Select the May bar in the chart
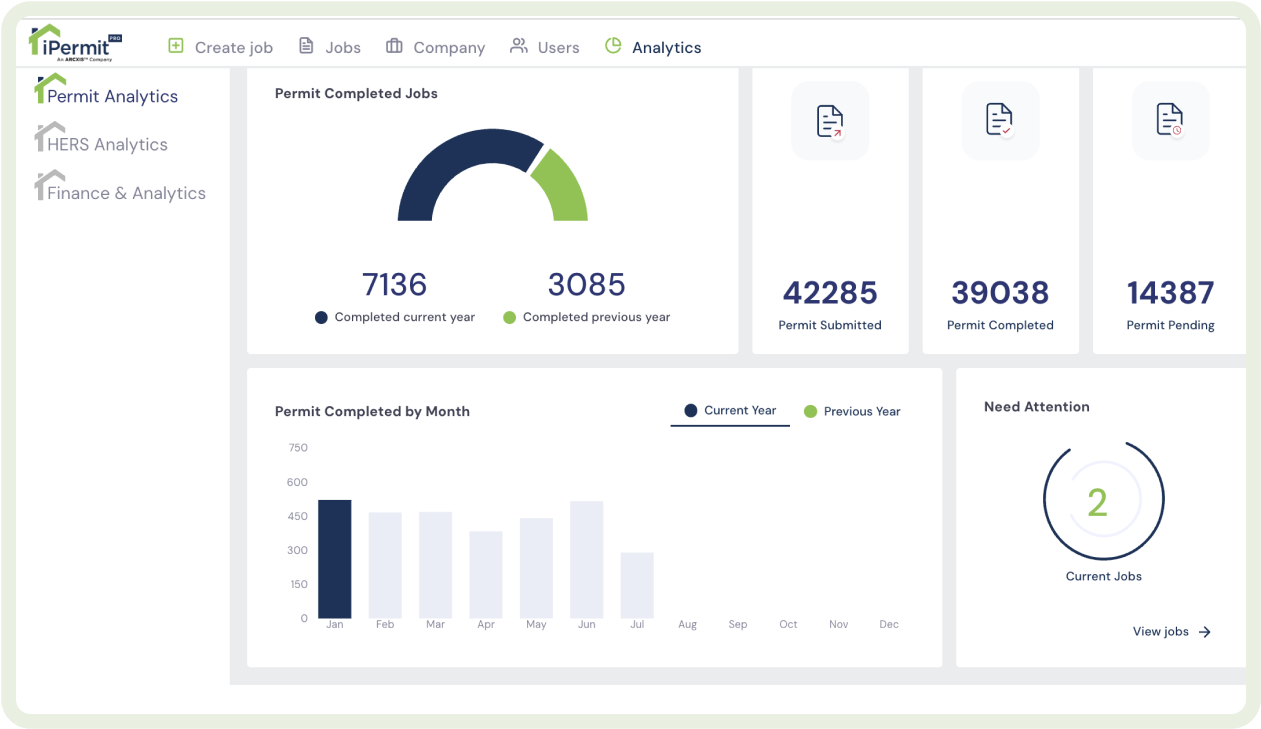This screenshot has width=1261, height=729. (x=536, y=568)
